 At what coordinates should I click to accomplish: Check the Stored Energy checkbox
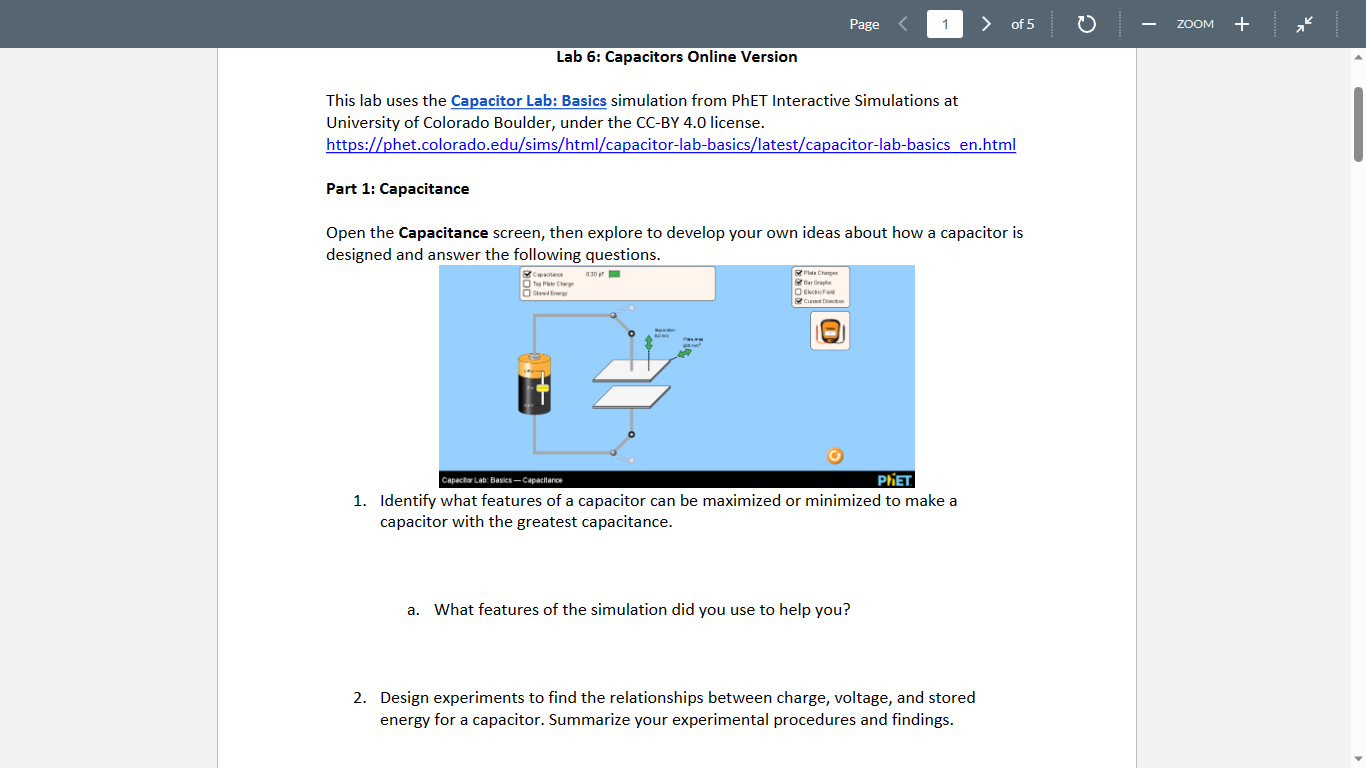click(526, 293)
